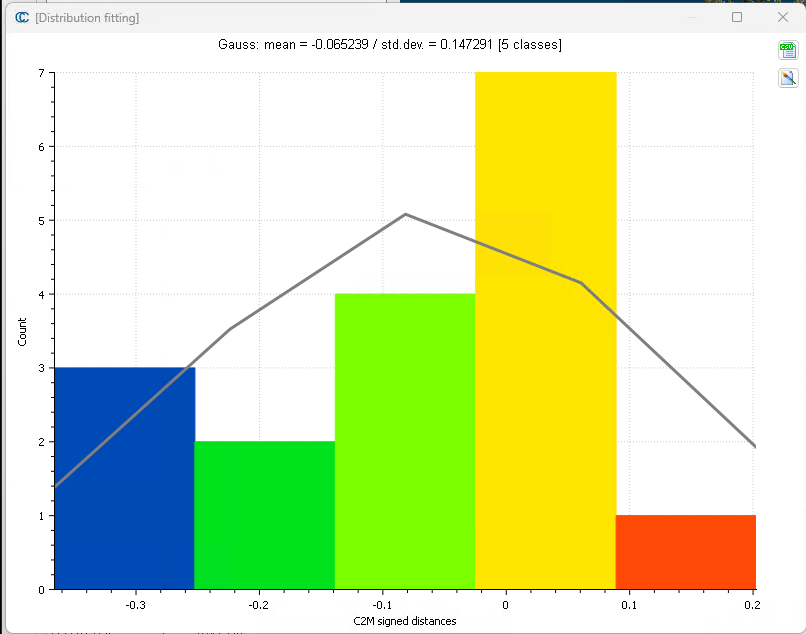Select the dark green histogram bar

pos(265,515)
